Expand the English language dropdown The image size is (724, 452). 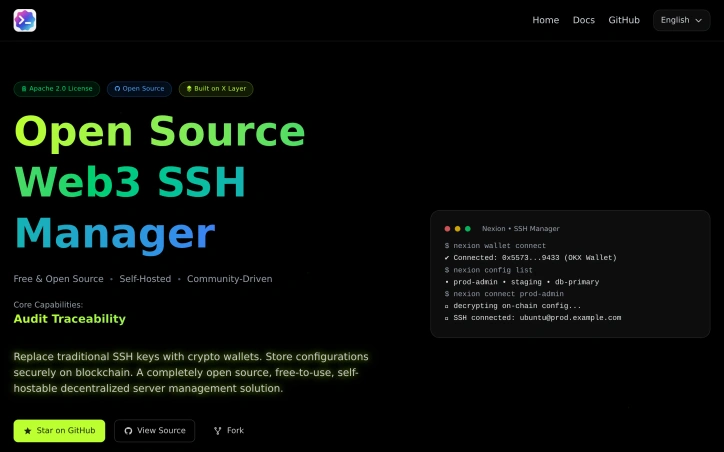[x=682, y=20]
